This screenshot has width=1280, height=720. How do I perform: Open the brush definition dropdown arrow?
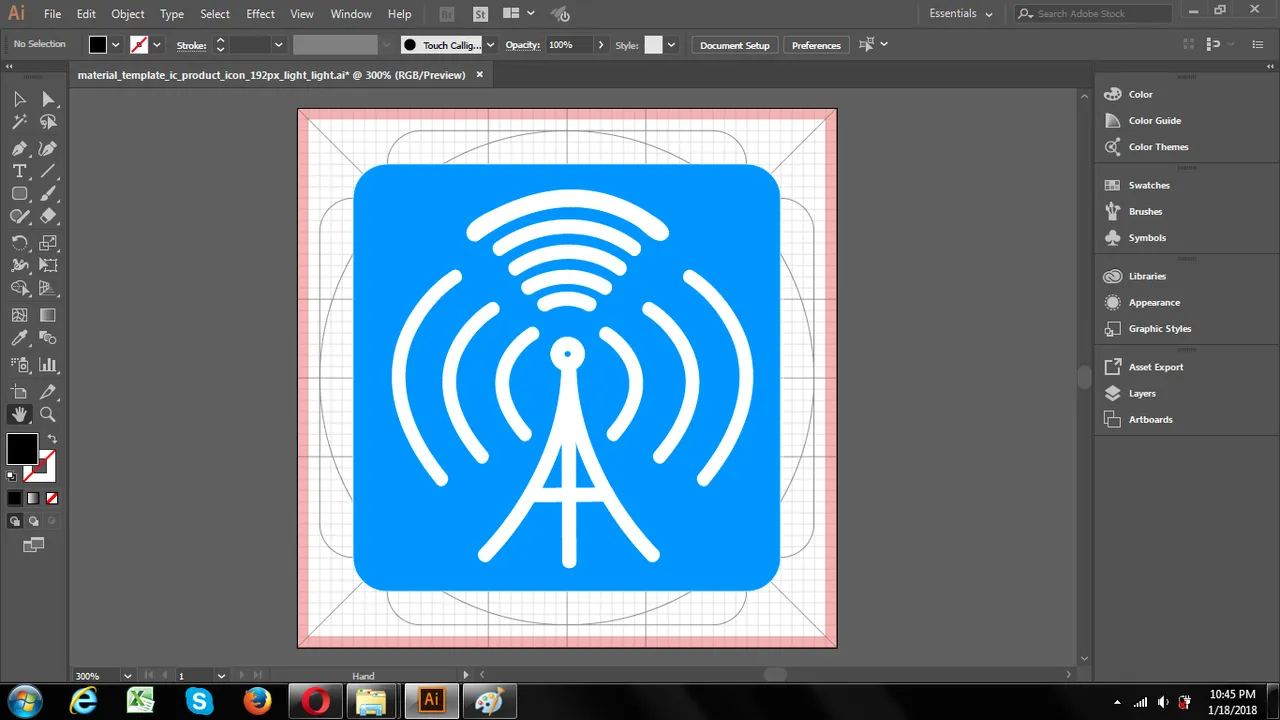pos(490,45)
